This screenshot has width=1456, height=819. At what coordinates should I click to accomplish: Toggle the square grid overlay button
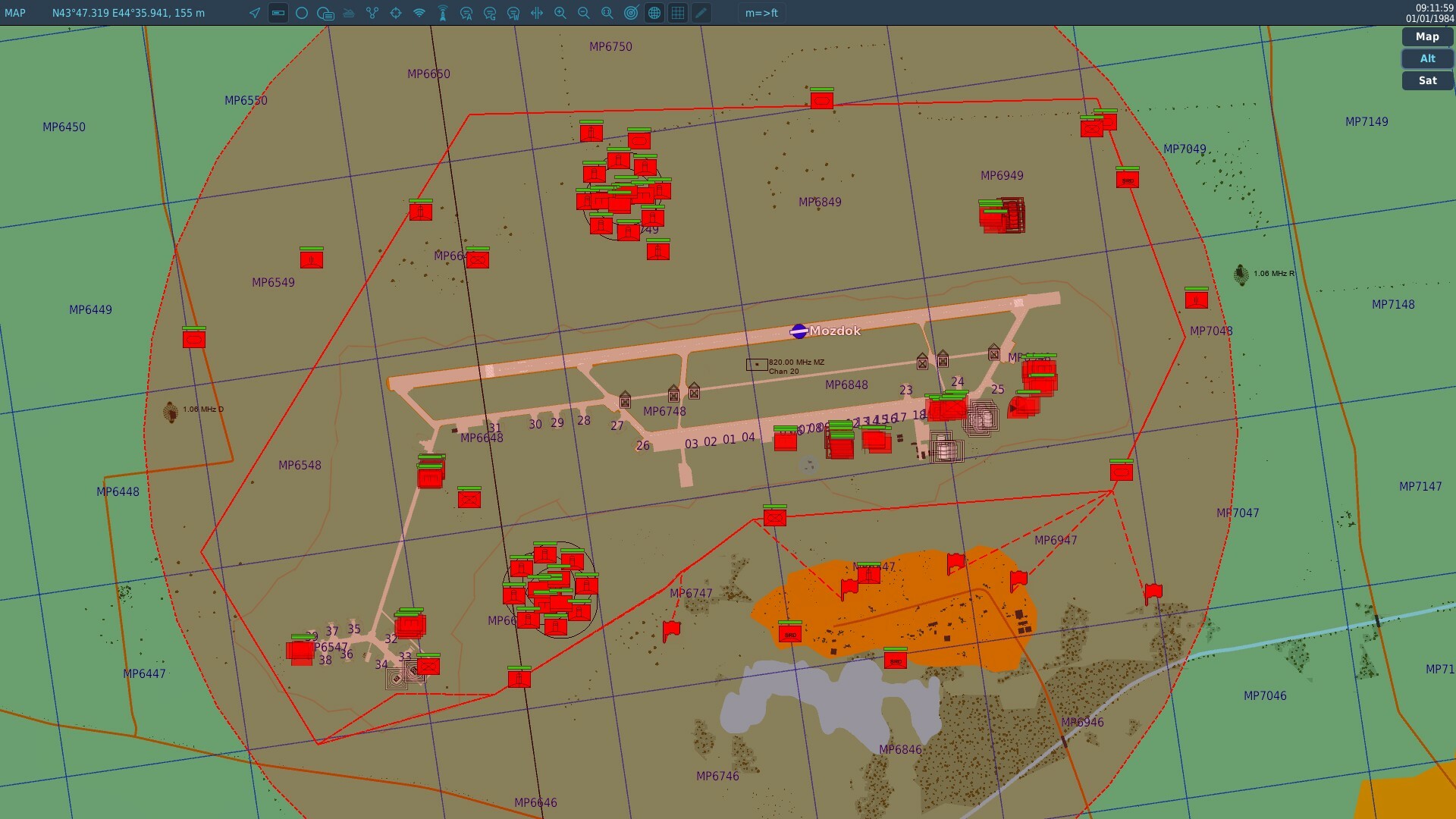click(678, 13)
